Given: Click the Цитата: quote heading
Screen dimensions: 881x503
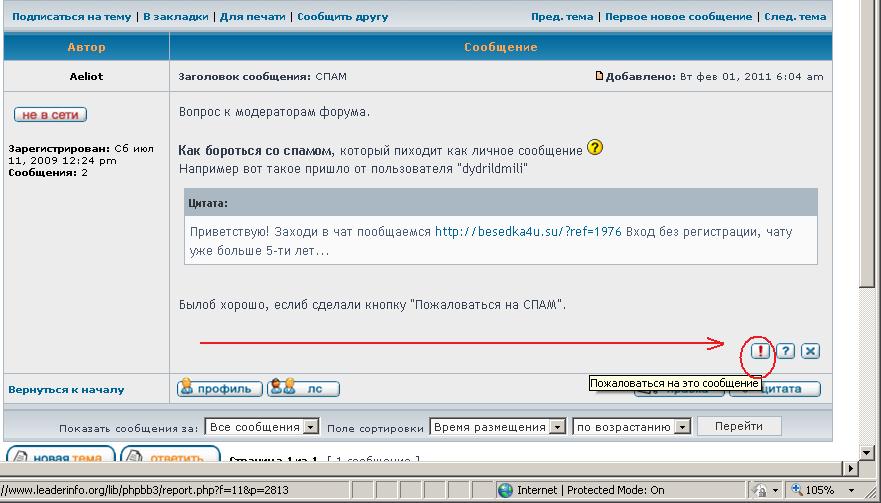Looking at the screenshot, I should click(x=208, y=203).
